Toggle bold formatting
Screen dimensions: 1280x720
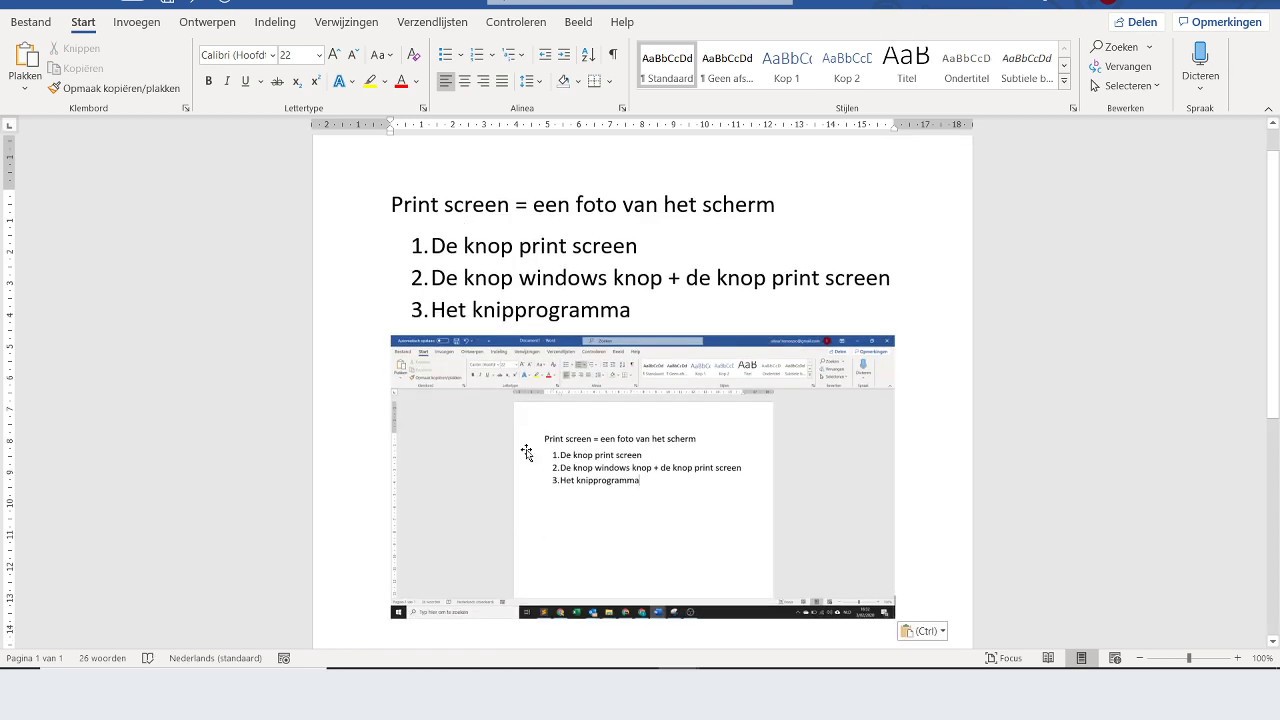point(208,81)
